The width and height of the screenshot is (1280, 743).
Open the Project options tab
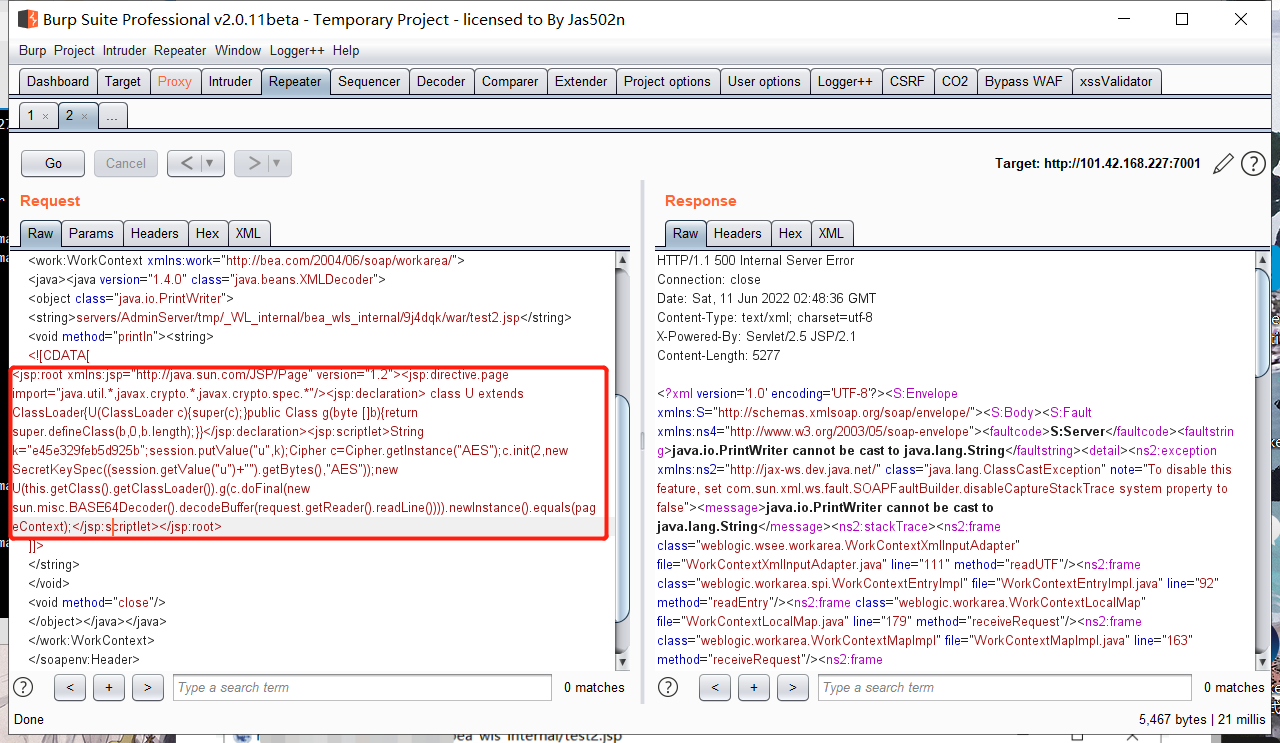667,82
